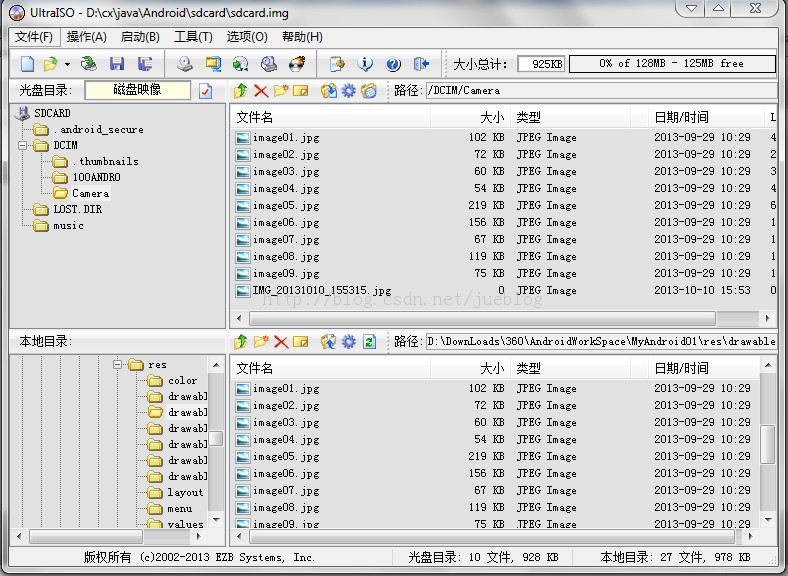The image size is (788, 576).
Task: Click Extract icon in disc image toolbar
Action: (329, 90)
